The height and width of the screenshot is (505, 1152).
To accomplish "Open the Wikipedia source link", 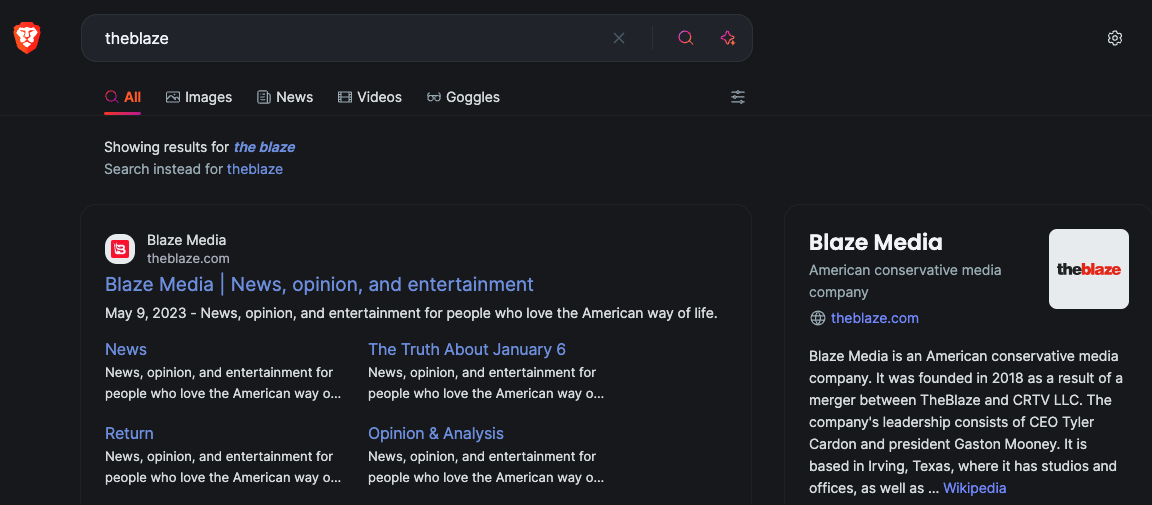I will tap(974, 488).
